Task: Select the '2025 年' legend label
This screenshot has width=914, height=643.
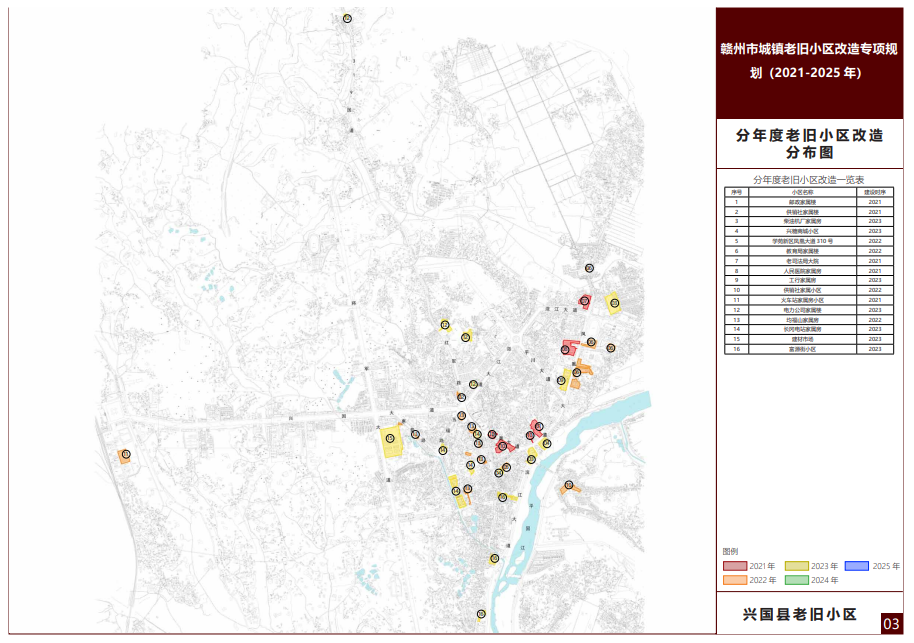Action: pos(886,566)
